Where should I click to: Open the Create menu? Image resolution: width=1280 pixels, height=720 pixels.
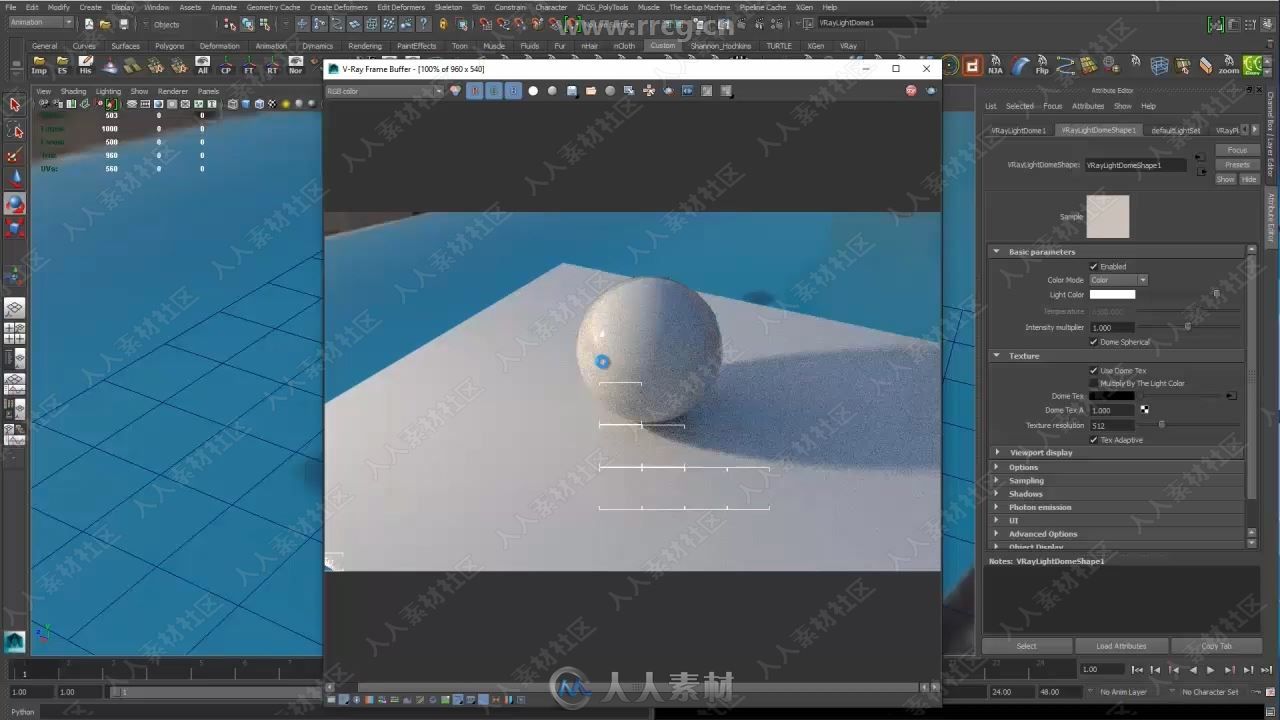click(91, 7)
